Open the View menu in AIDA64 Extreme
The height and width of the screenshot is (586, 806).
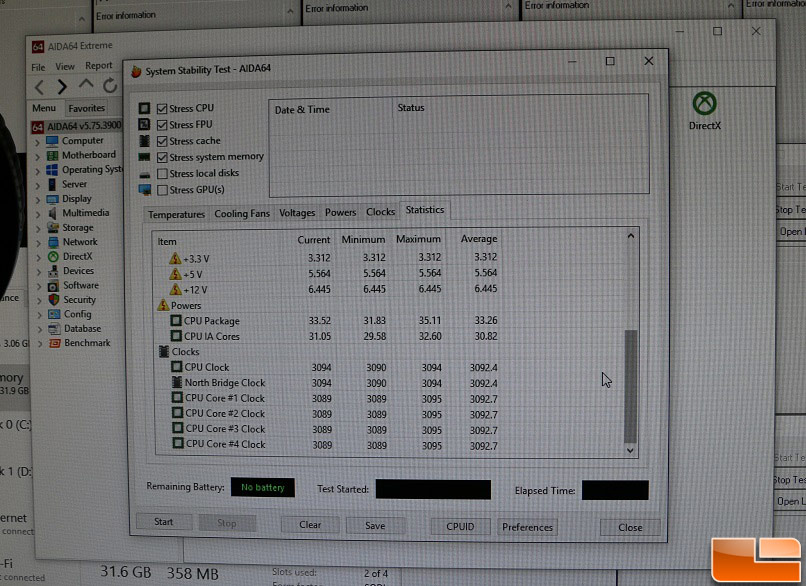click(65, 66)
